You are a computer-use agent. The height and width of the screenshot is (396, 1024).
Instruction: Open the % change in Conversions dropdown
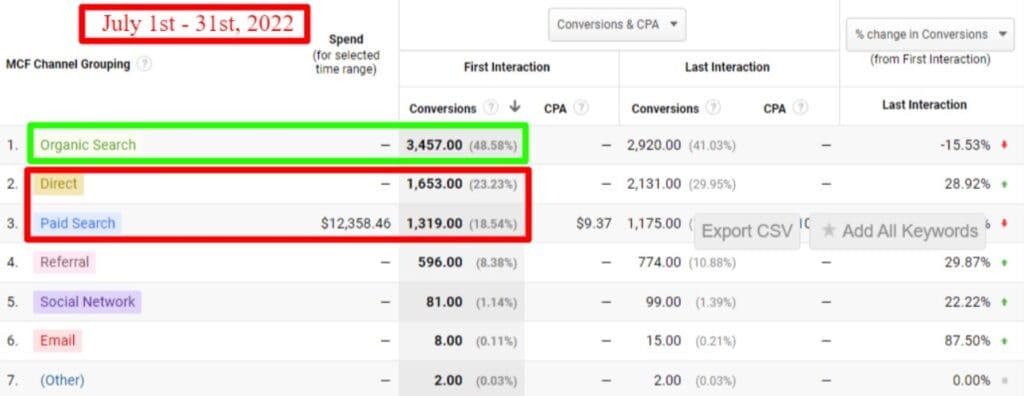[930, 35]
